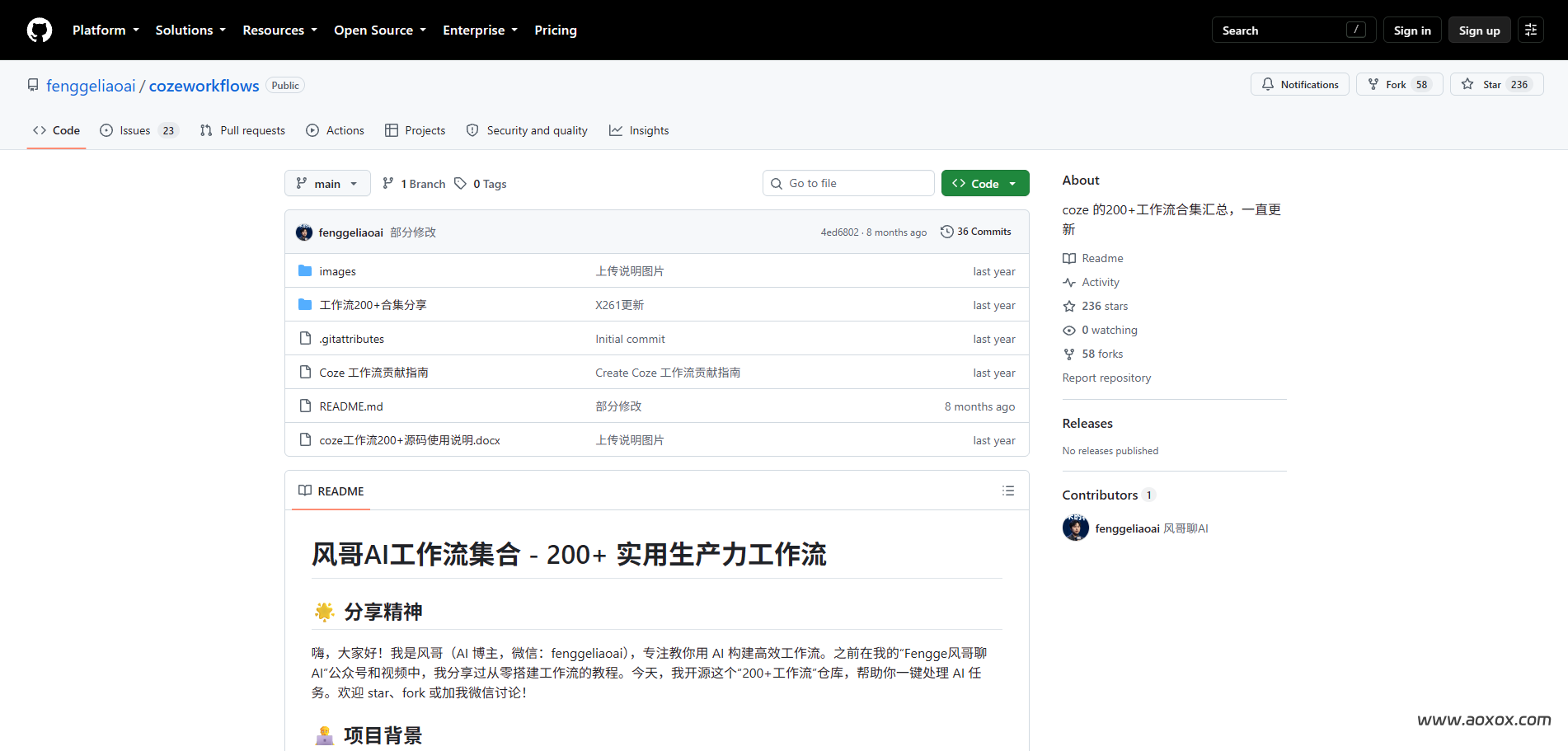1568x751 pixels.
Task: Expand the Solutions menu
Action: 190,30
